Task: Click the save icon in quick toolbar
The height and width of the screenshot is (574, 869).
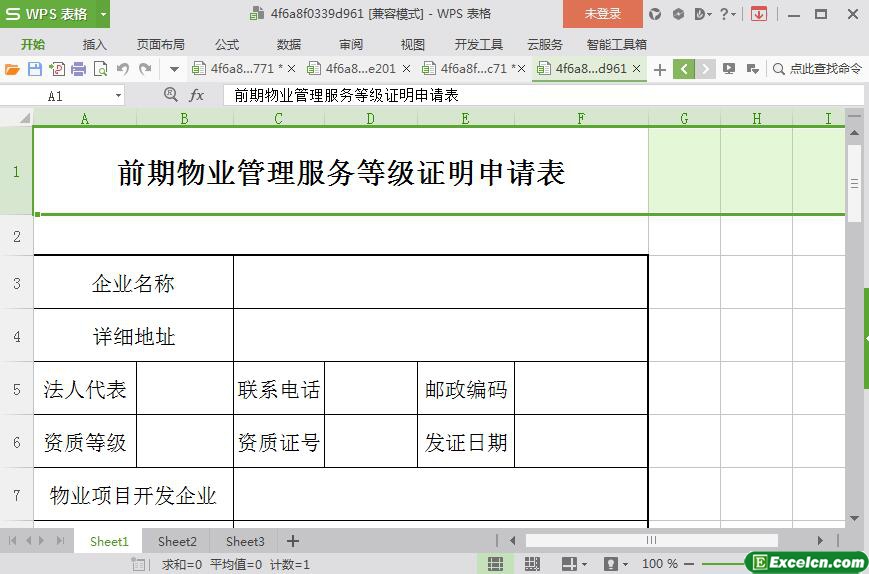Action: [35, 69]
